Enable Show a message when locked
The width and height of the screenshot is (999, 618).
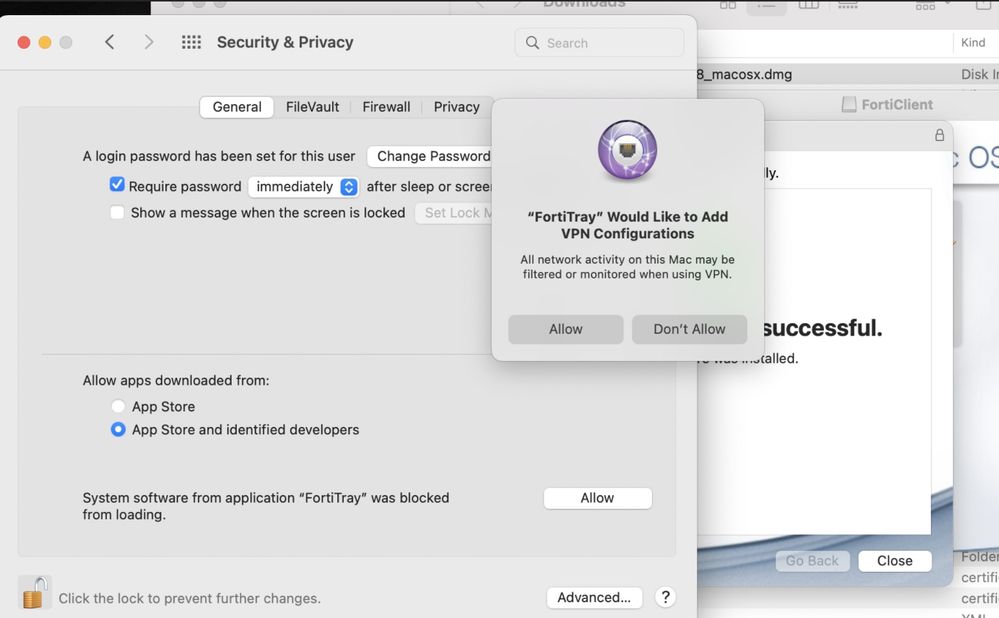tap(117, 212)
